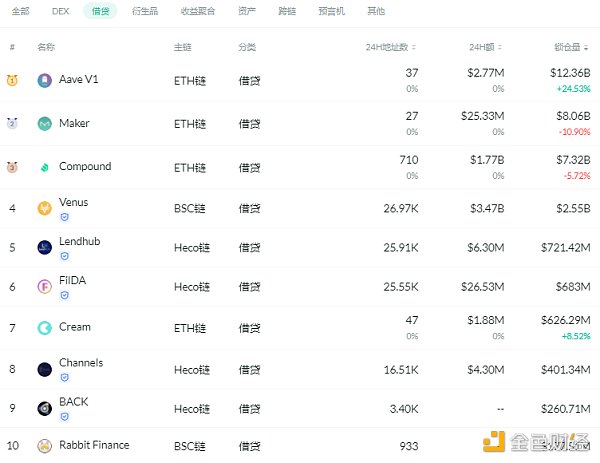Viewport: 600px width, 463px height.
Task: Click the Channels logo icon
Action: click(x=44, y=369)
